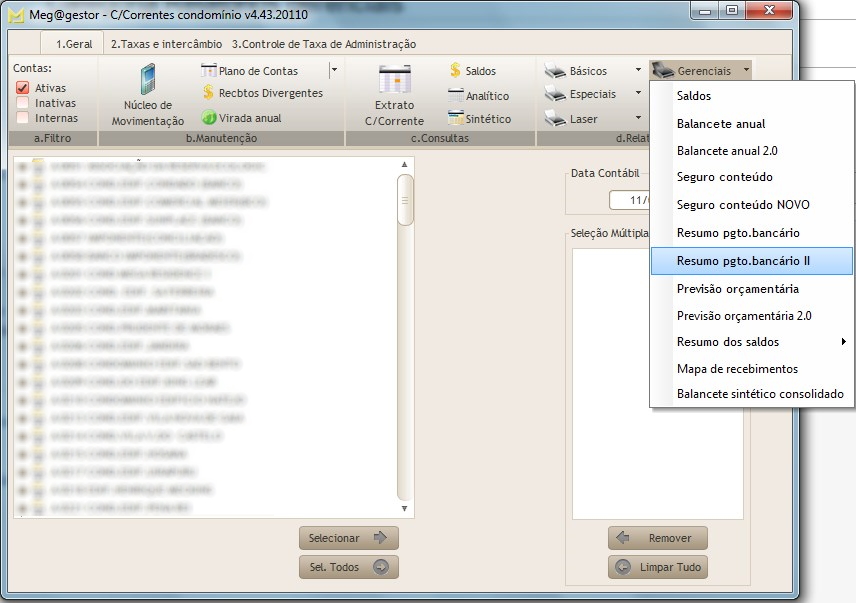Switch to Taxas e intercâmbio tab
This screenshot has height=603, width=856.
[x=166, y=44]
